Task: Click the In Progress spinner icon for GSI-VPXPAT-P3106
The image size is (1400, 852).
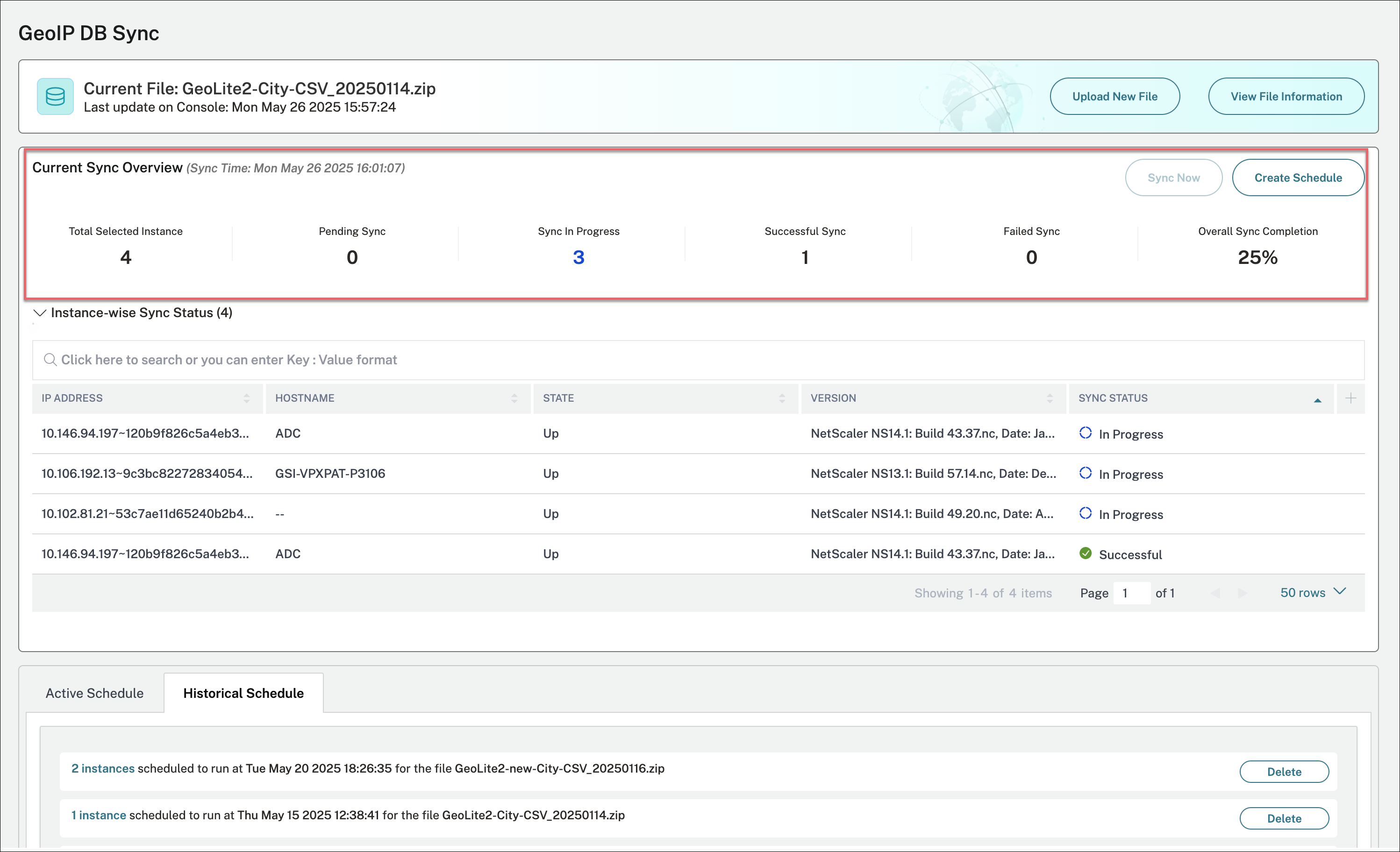Action: 1085,473
